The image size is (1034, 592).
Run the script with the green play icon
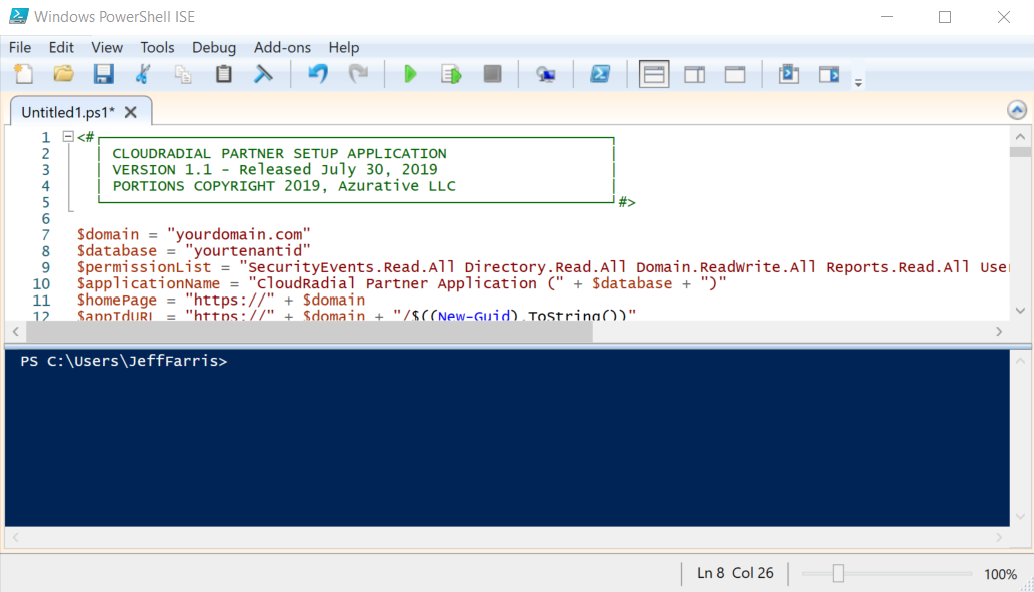click(410, 74)
